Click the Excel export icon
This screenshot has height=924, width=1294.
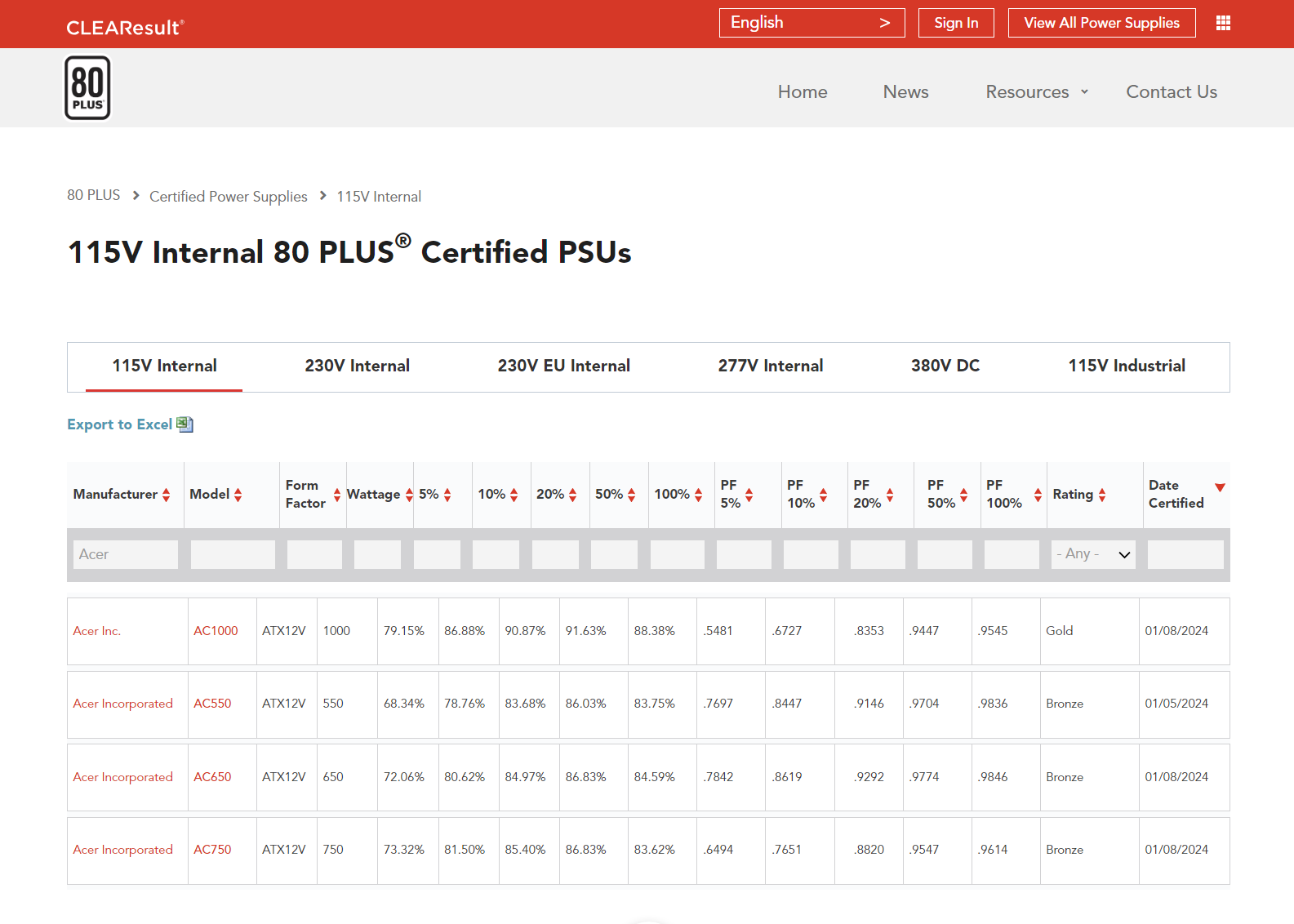(185, 424)
